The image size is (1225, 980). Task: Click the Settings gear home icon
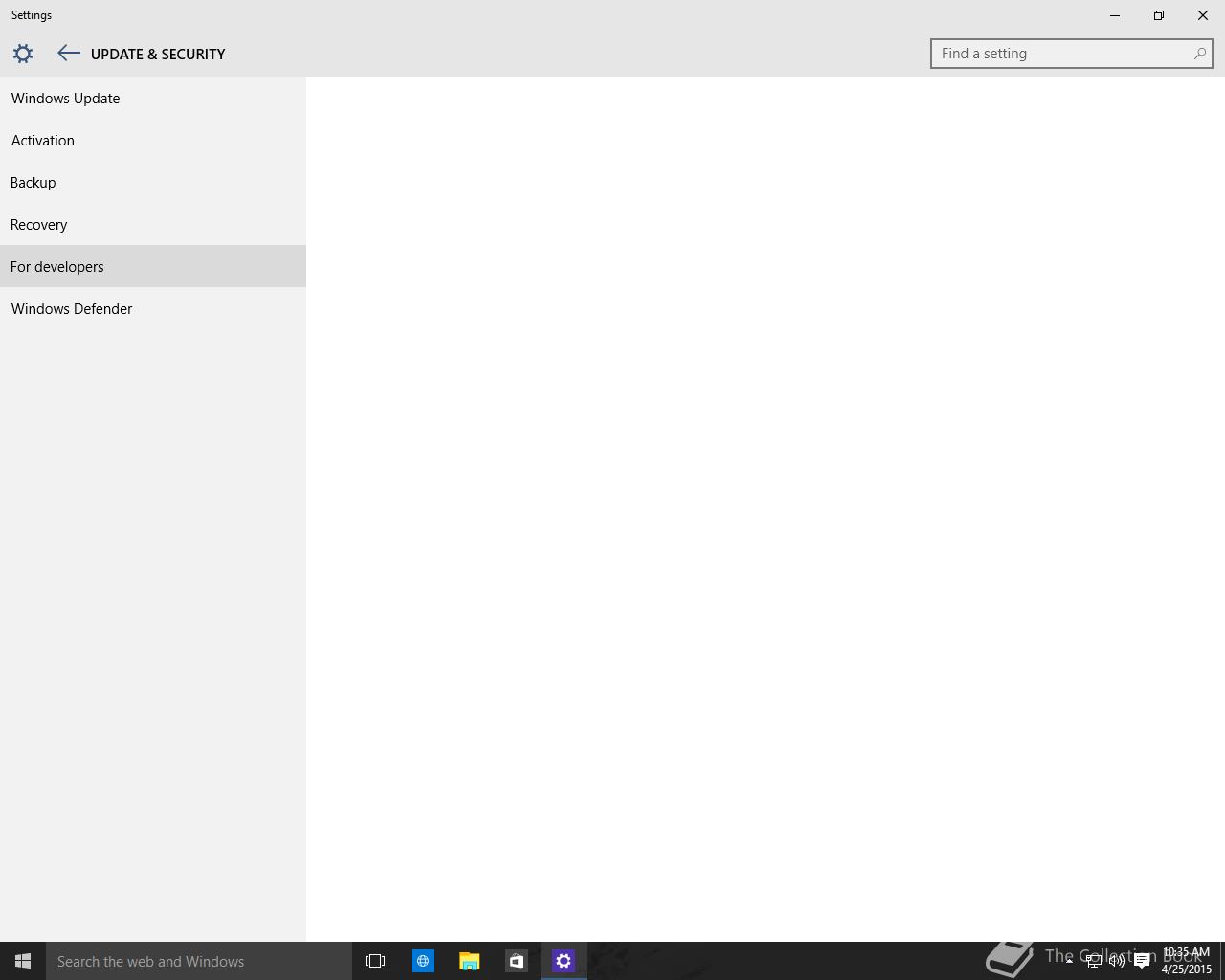point(23,54)
